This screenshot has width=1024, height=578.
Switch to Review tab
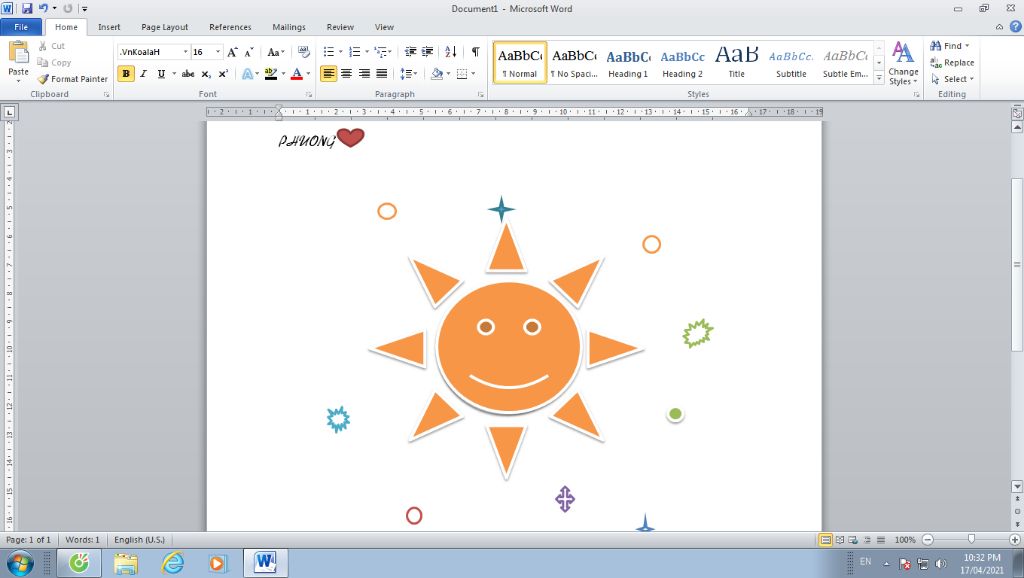point(340,27)
